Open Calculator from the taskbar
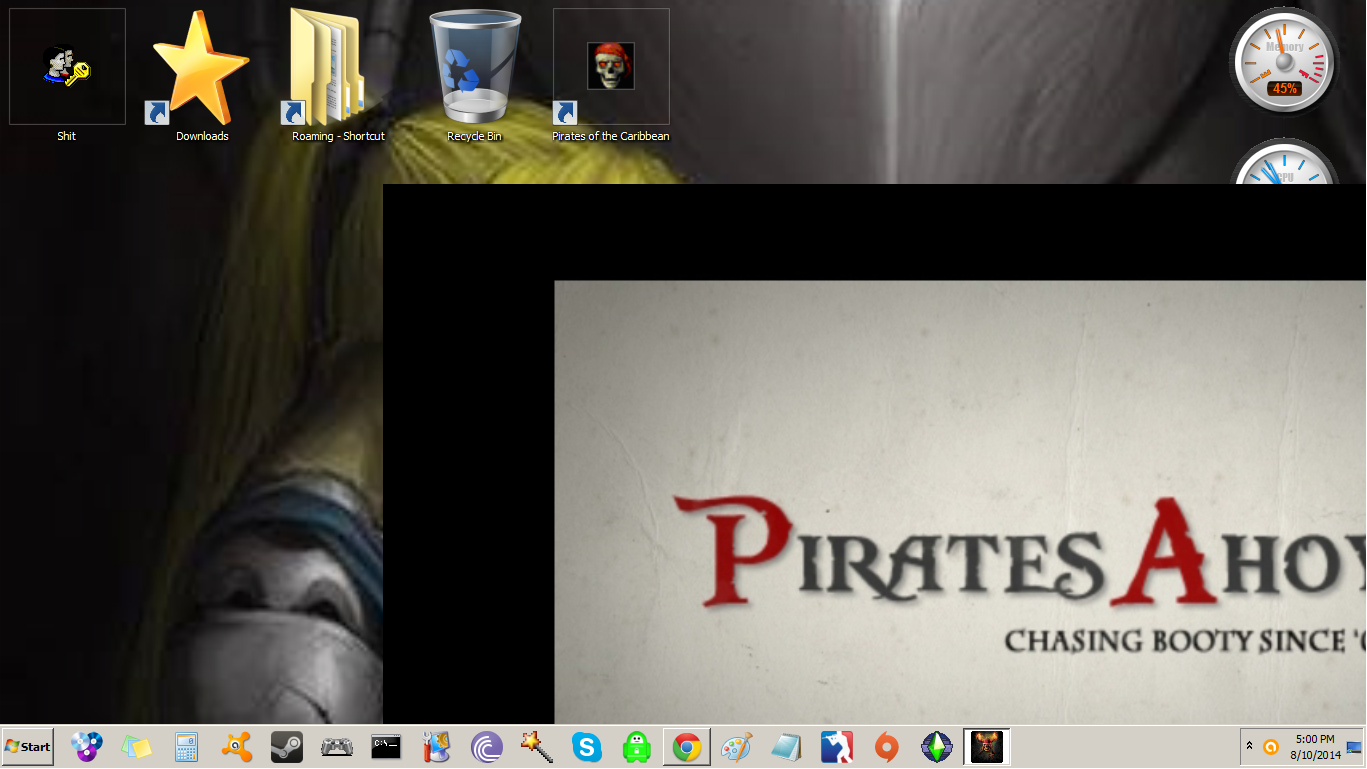 tap(186, 747)
